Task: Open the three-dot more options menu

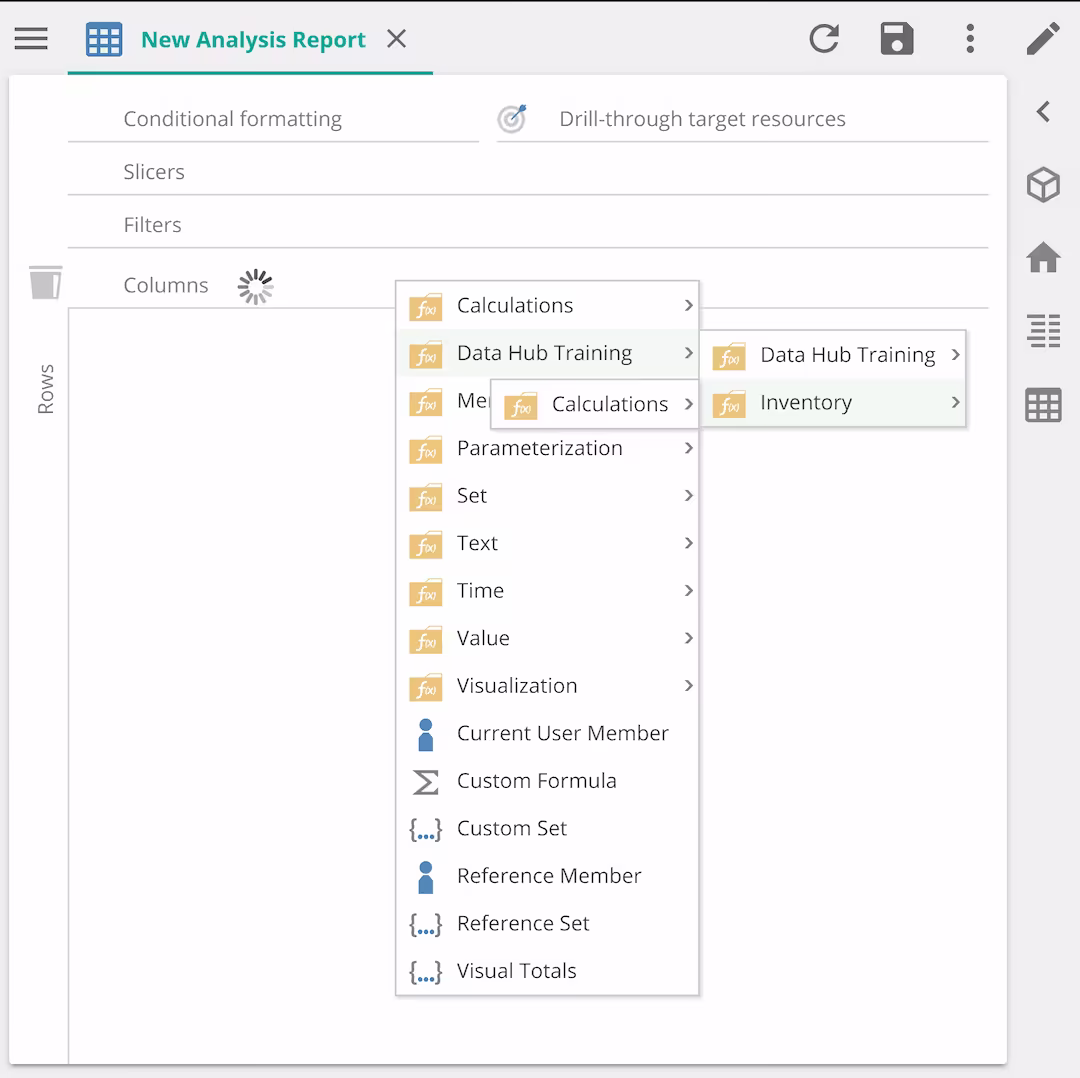Action: [x=970, y=39]
